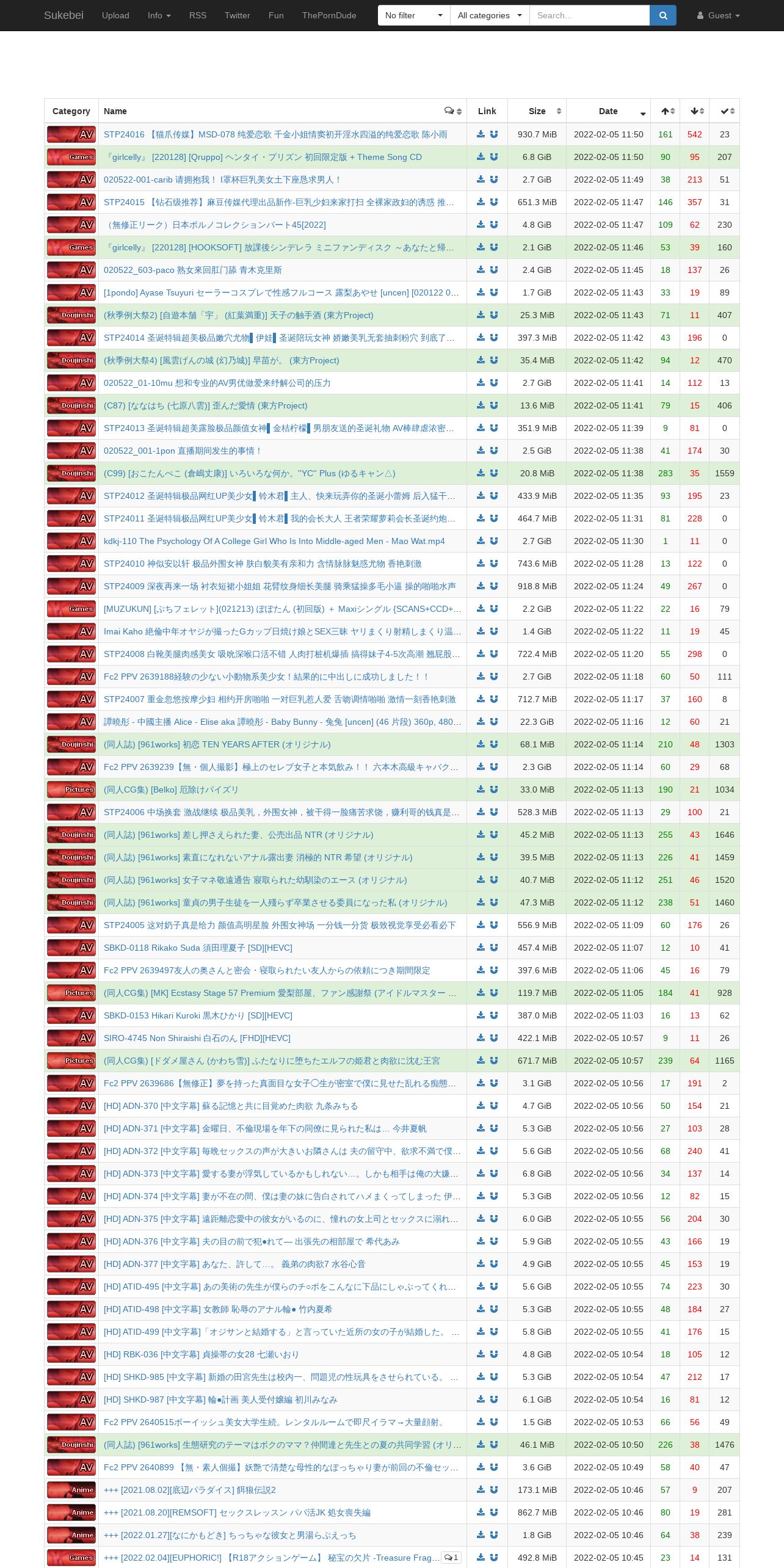The width and height of the screenshot is (784, 1568).
Task: Click seeders count 283
Action: (666, 473)
